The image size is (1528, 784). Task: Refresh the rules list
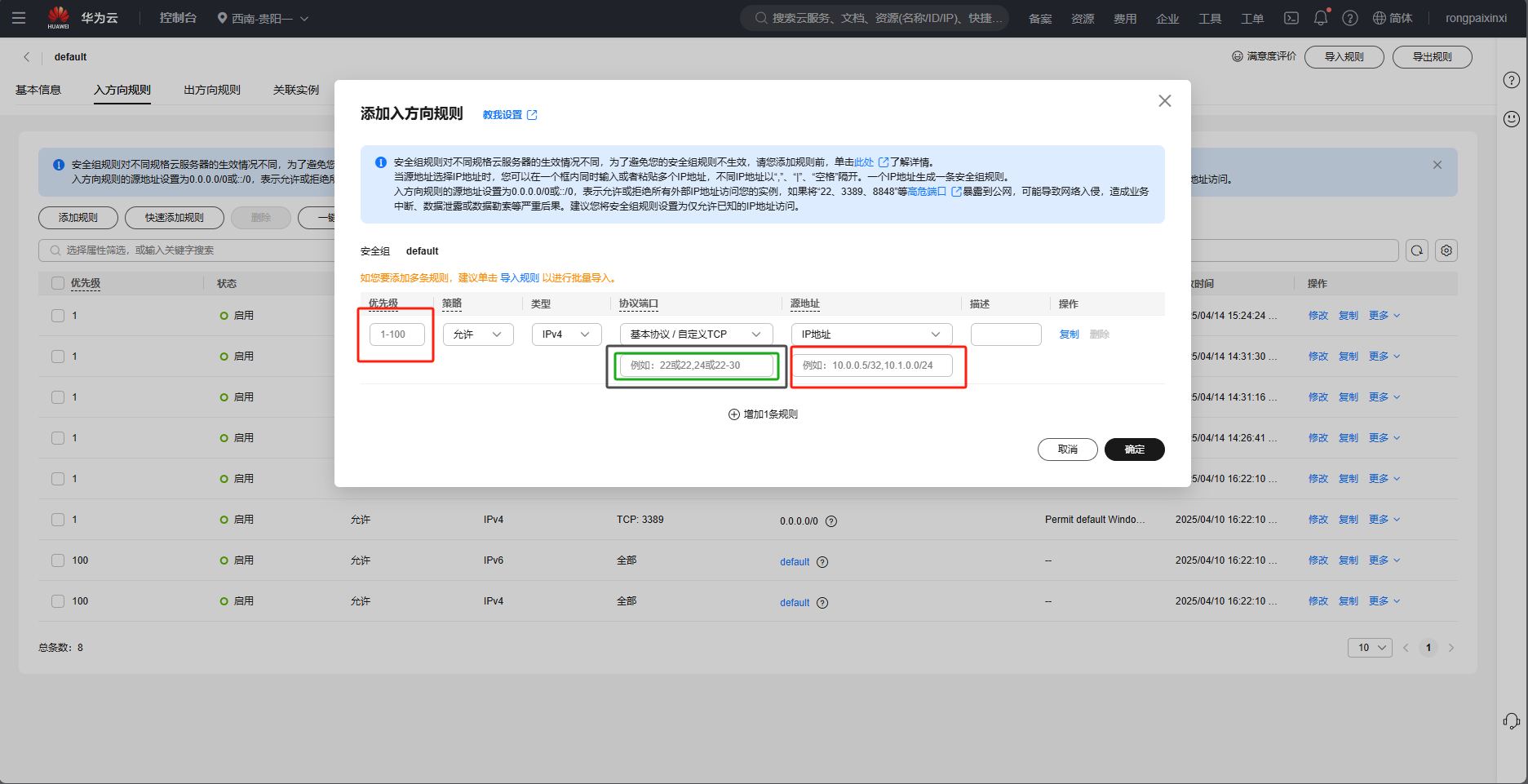(x=1417, y=250)
